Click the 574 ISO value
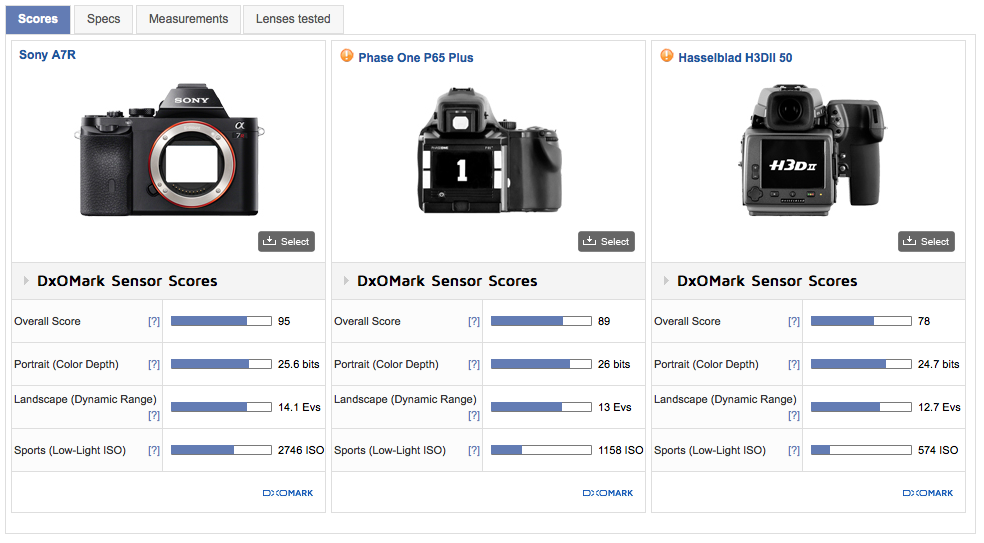984x543 pixels. coord(938,451)
